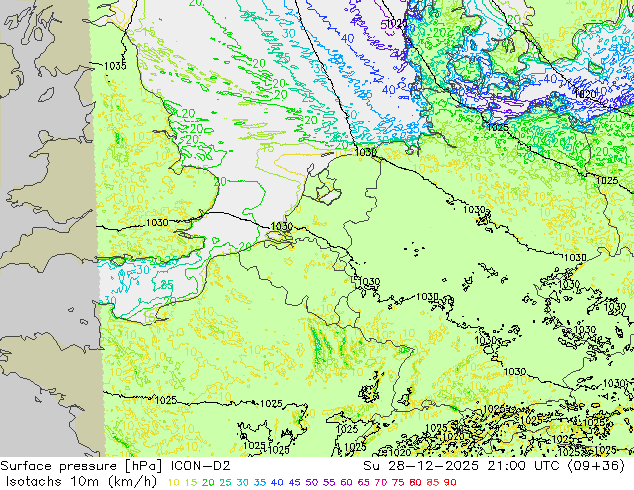Click the 65 legend value
The height and width of the screenshot is (490, 634).
click(363, 483)
